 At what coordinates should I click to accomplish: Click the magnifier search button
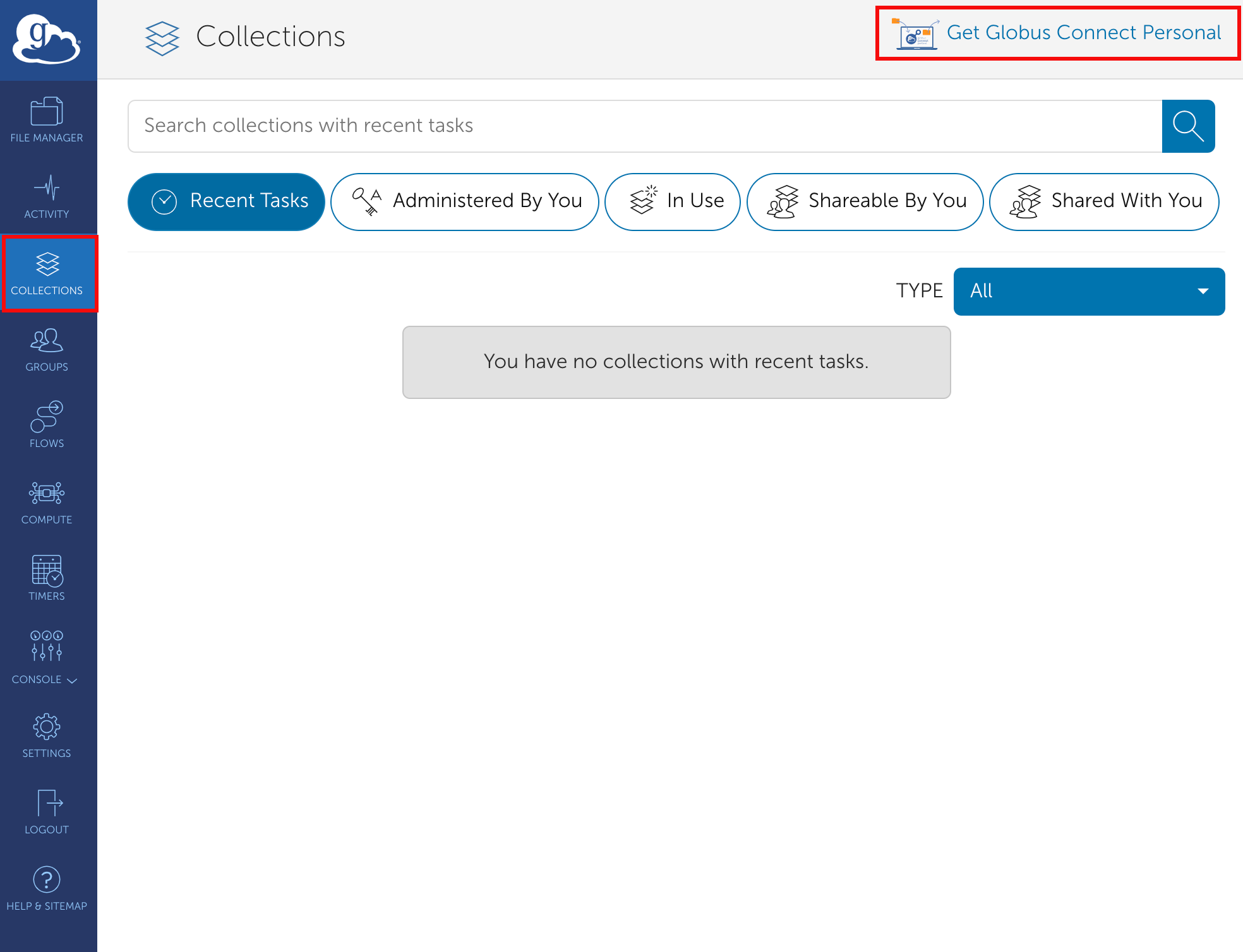pos(1188,126)
